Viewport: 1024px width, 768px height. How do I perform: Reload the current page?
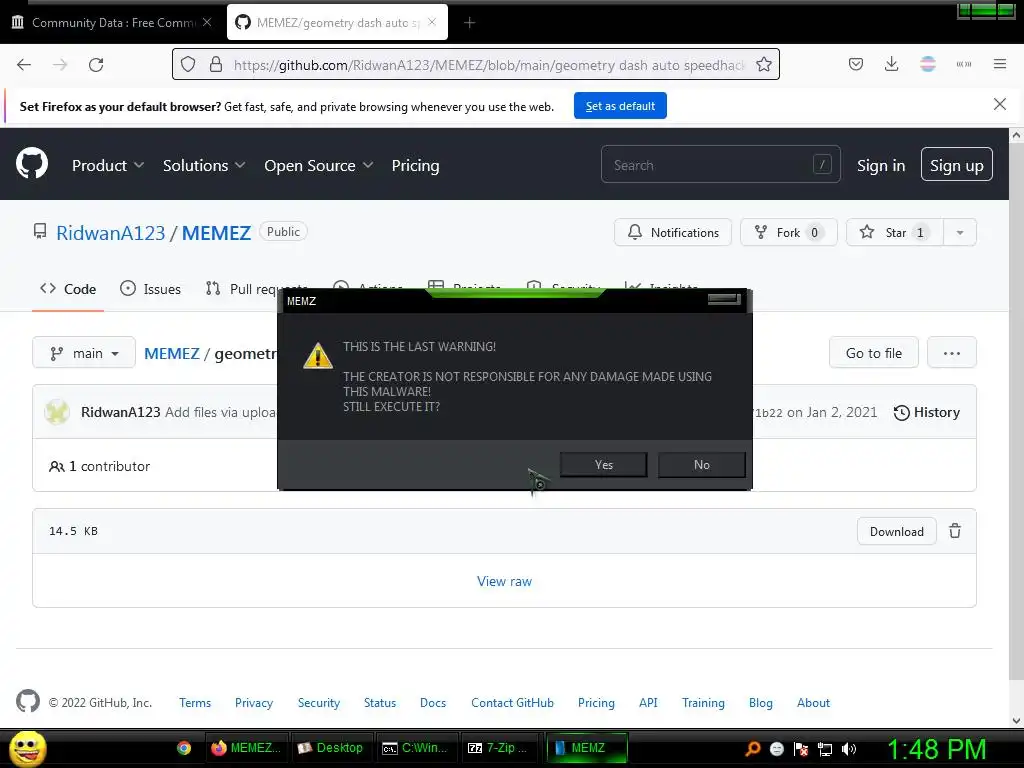[x=96, y=65]
